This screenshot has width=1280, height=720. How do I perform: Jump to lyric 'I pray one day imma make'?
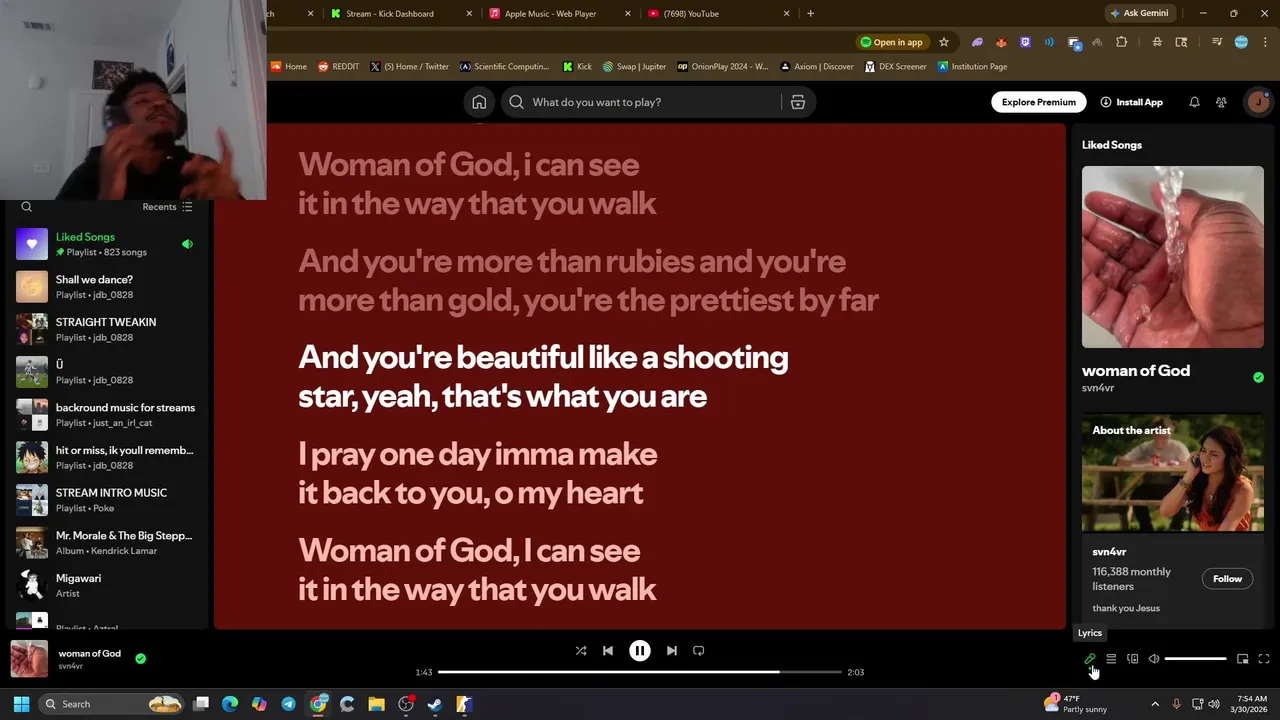click(x=477, y=473)
